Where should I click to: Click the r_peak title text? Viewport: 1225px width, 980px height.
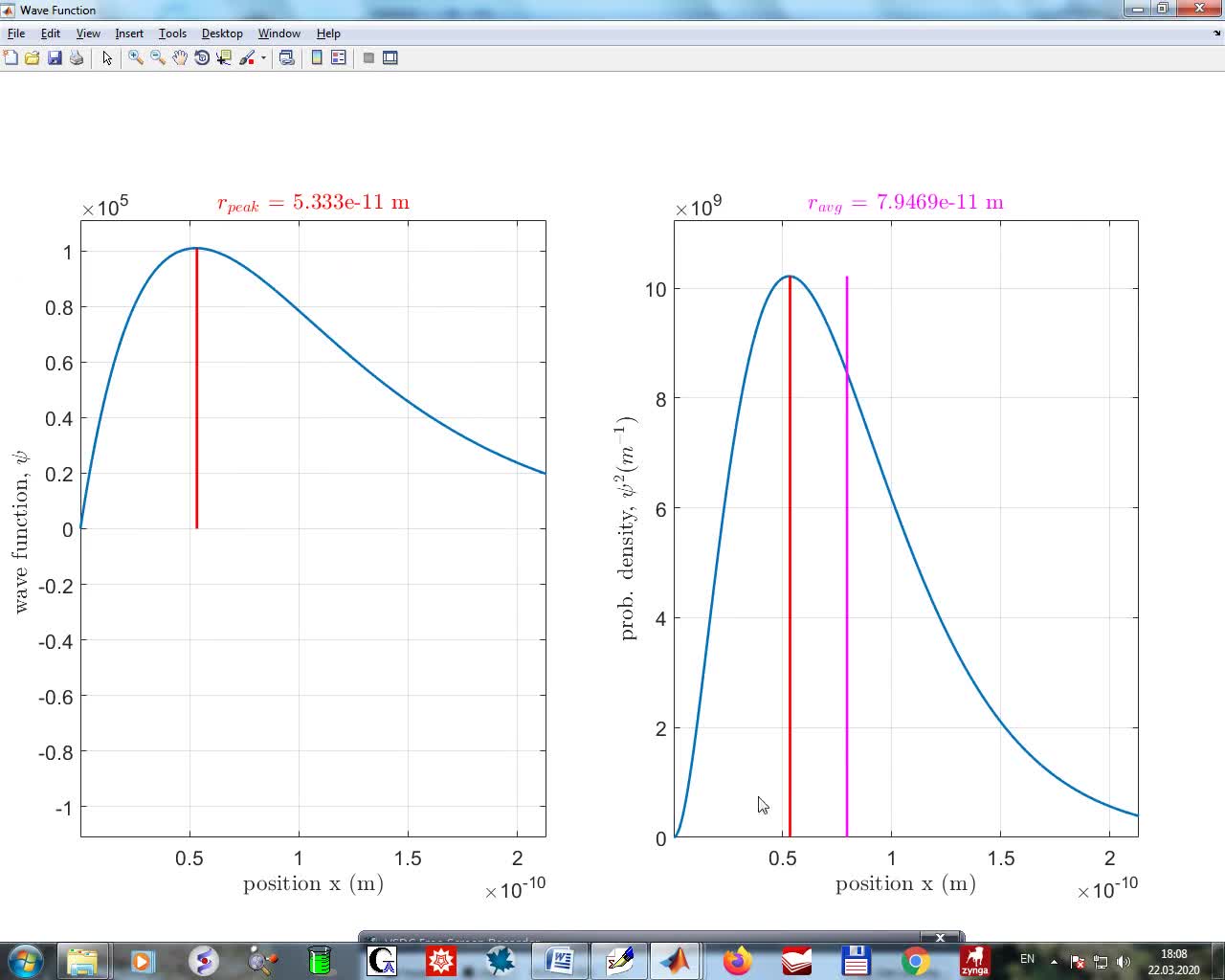(313, 203)
